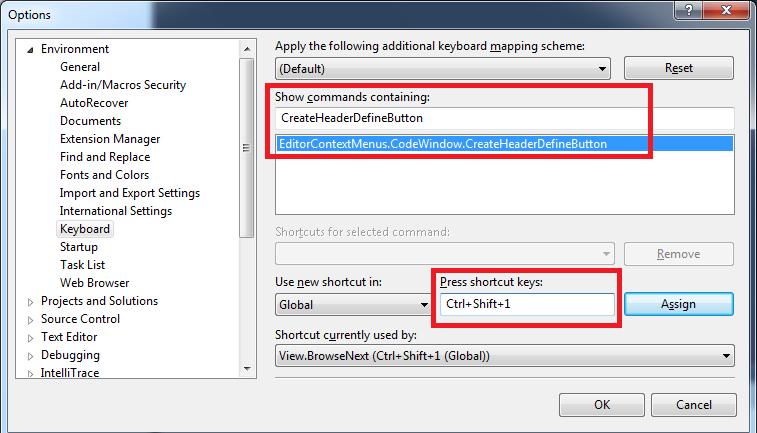The height and width of the screenshot is (433, 757).
Task: Click the Cancel button
Action: (x=694, y=405)
